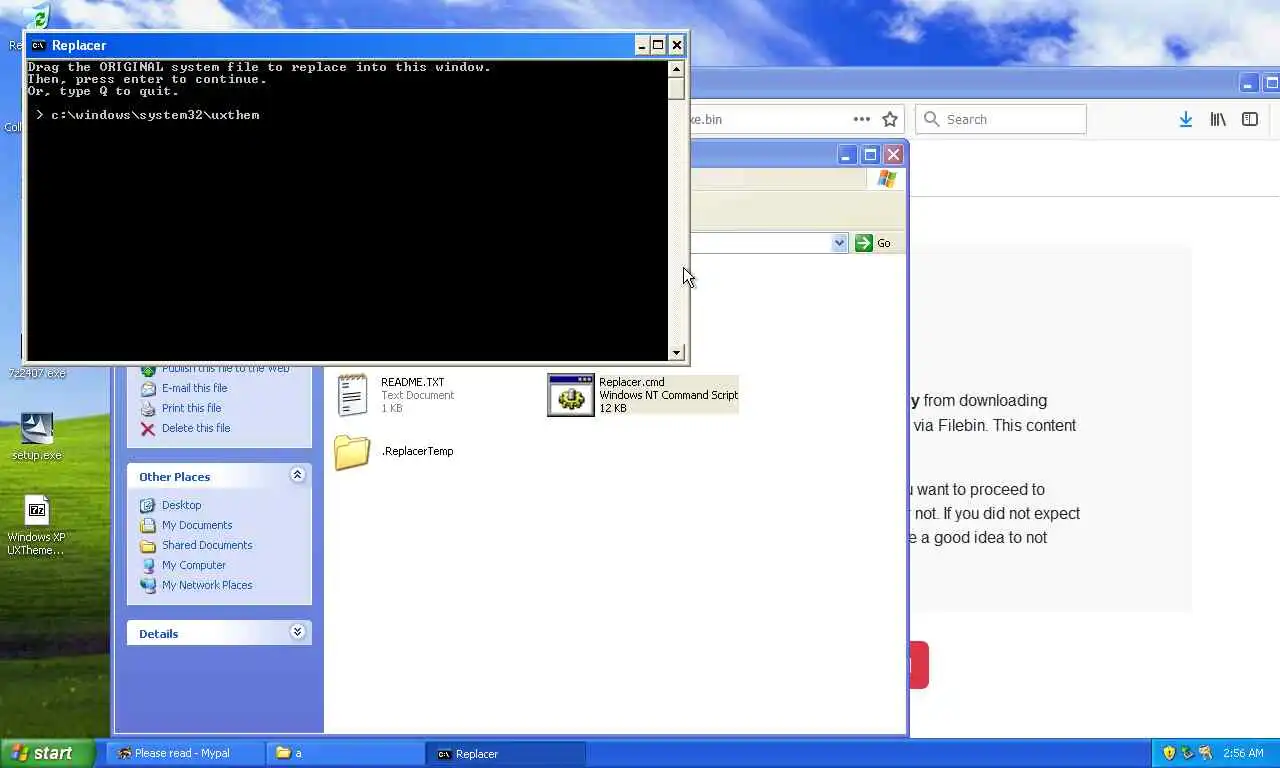Open the Explorer address bar dropdown
This screenshot has height=768, width=1280.
pos(839,243)
